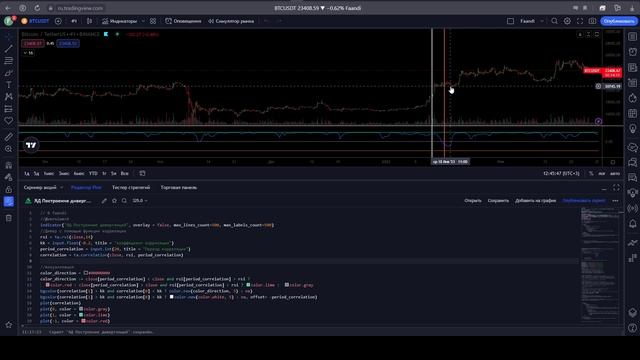Select the forecasting/measurement tool

(x=9, y=109)
